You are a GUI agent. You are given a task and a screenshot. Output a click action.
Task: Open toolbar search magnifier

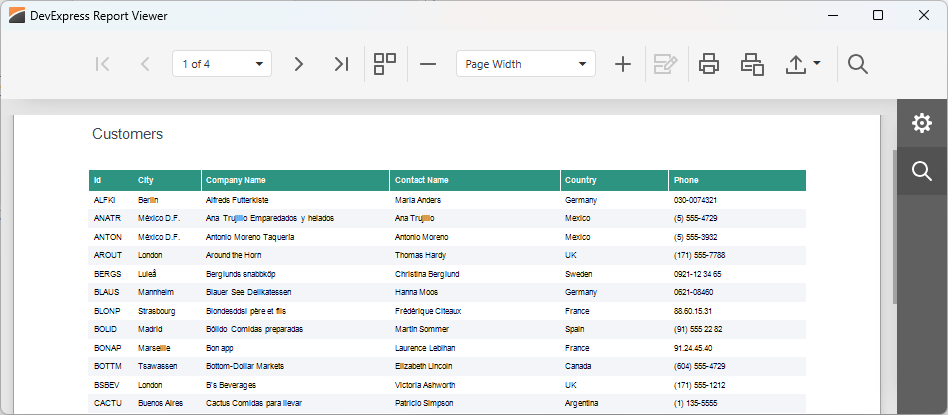858,64
